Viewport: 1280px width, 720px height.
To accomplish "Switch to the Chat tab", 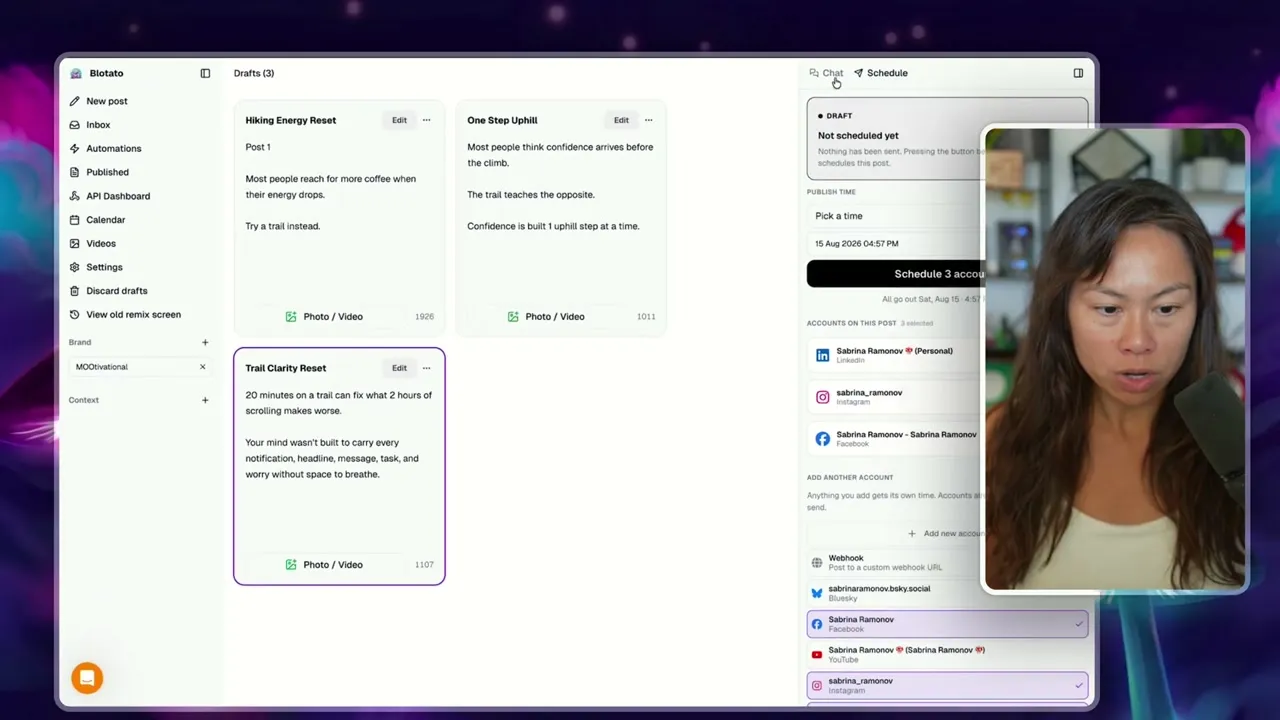I will tap(826, 73).
